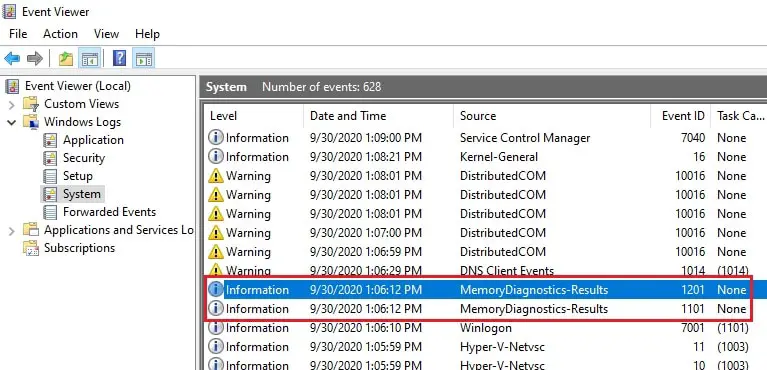Image resolution: width=767 pixels, height=370 pixels.
Task: Click the info icon of Kernel-General event
Action: coord(216,157)
